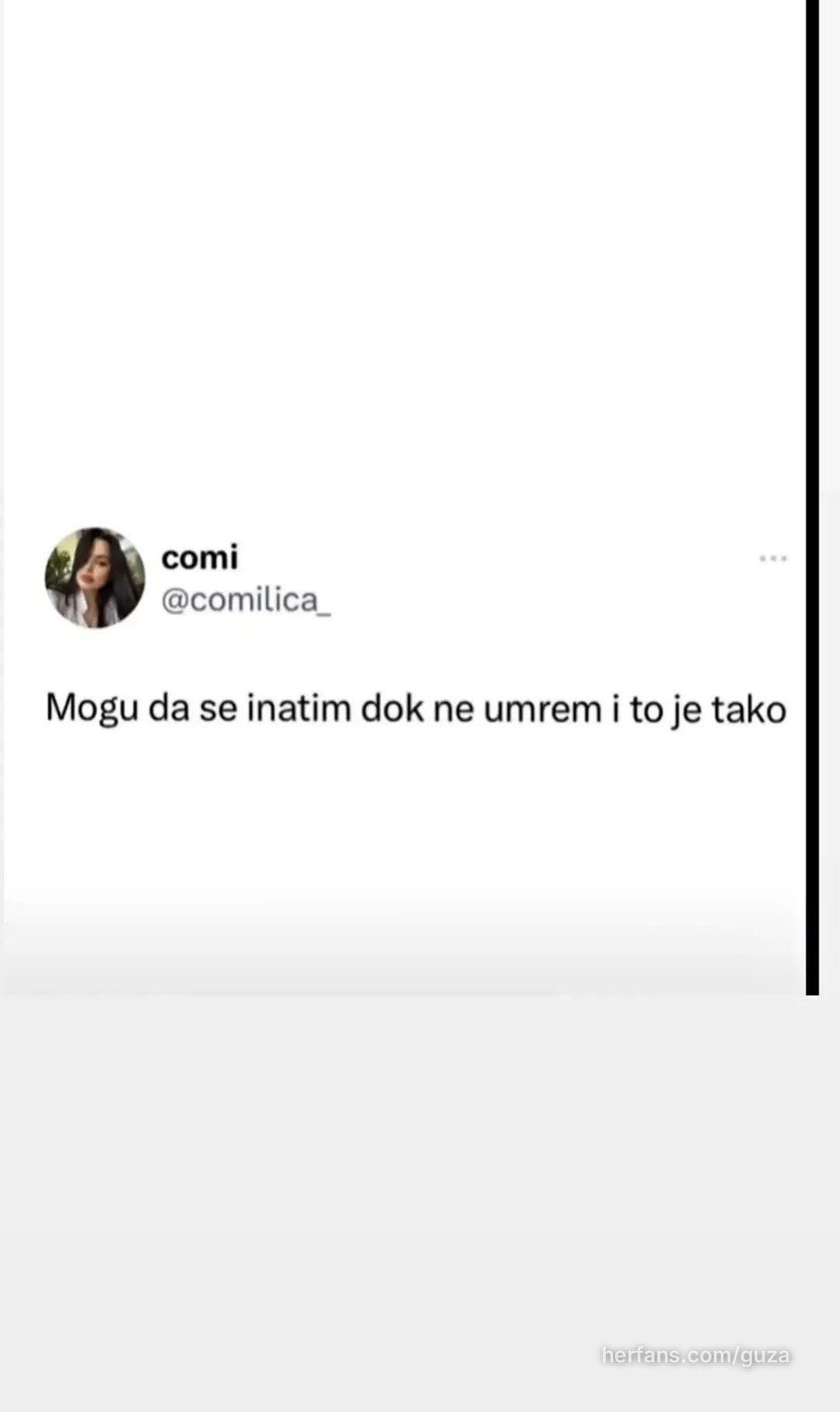
Task: Open comi's profile picture avatar
Action: (95, 578)
